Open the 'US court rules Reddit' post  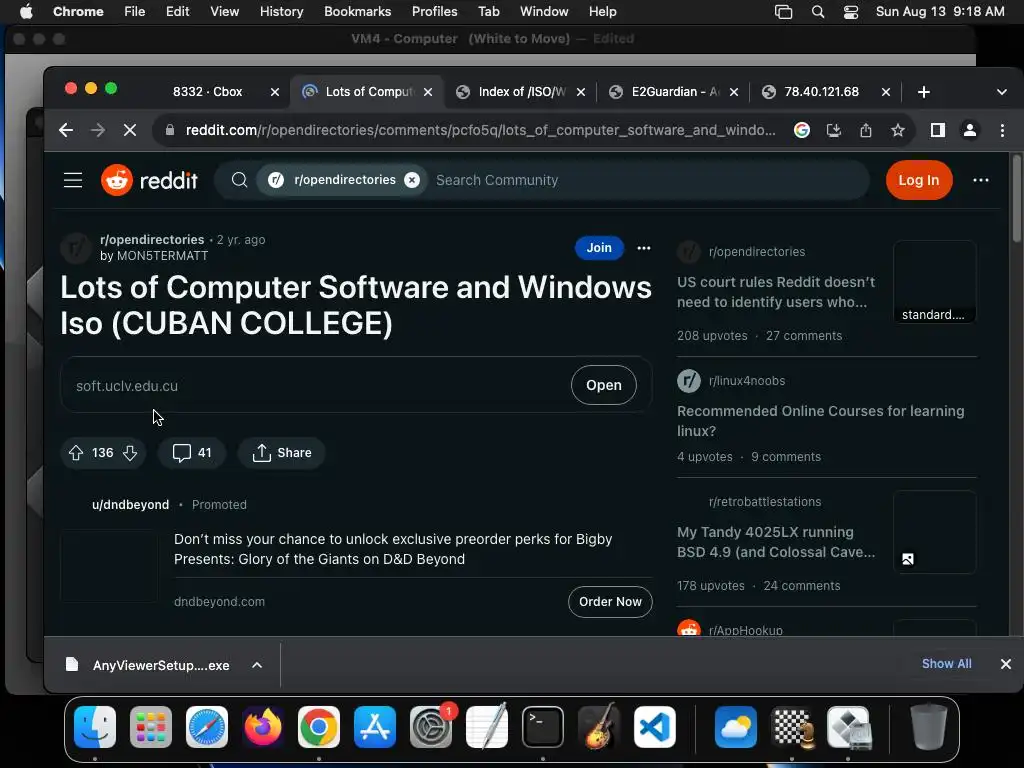pos(776,292)
